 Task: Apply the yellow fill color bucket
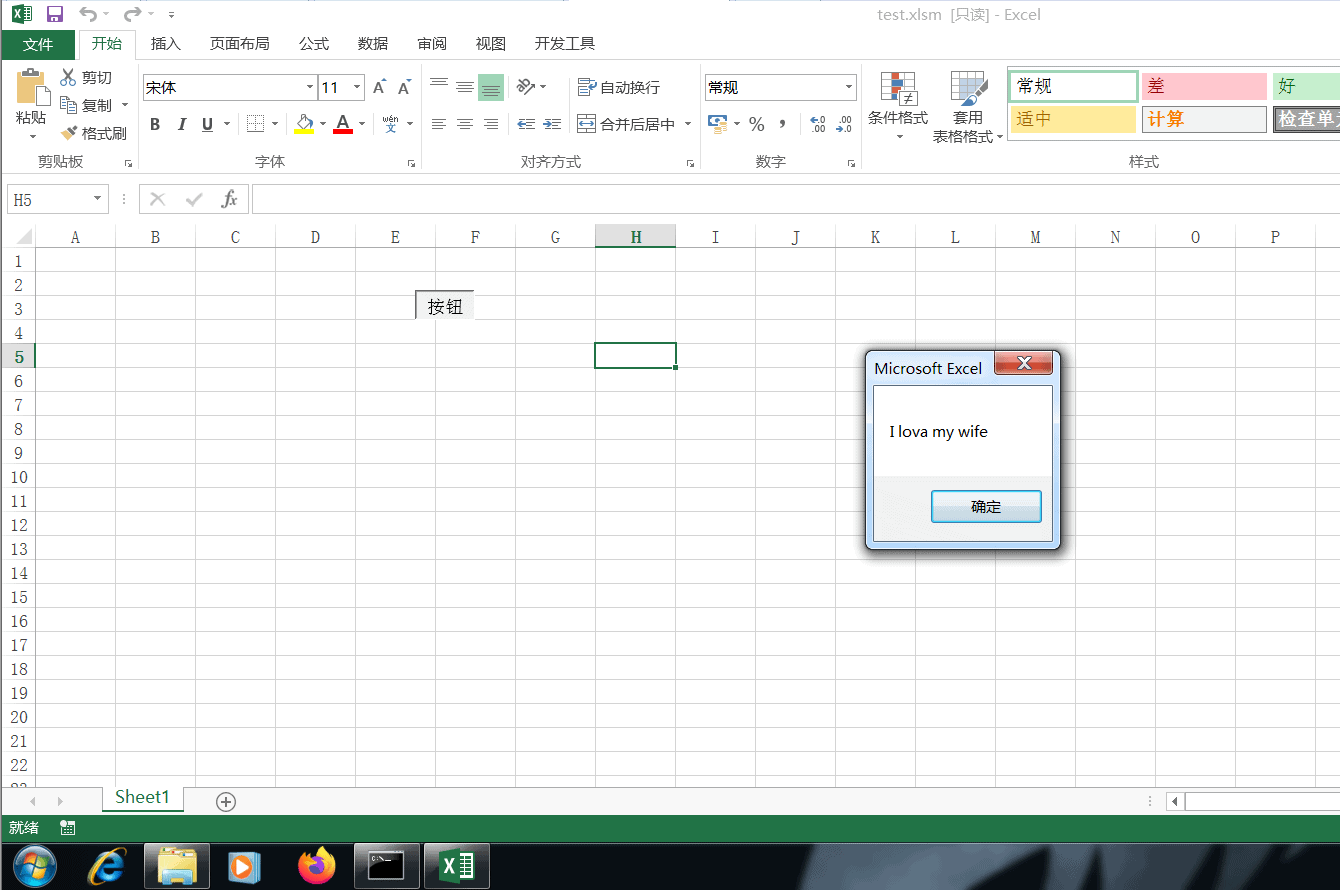pyautogui.click(x=305, y=124)
